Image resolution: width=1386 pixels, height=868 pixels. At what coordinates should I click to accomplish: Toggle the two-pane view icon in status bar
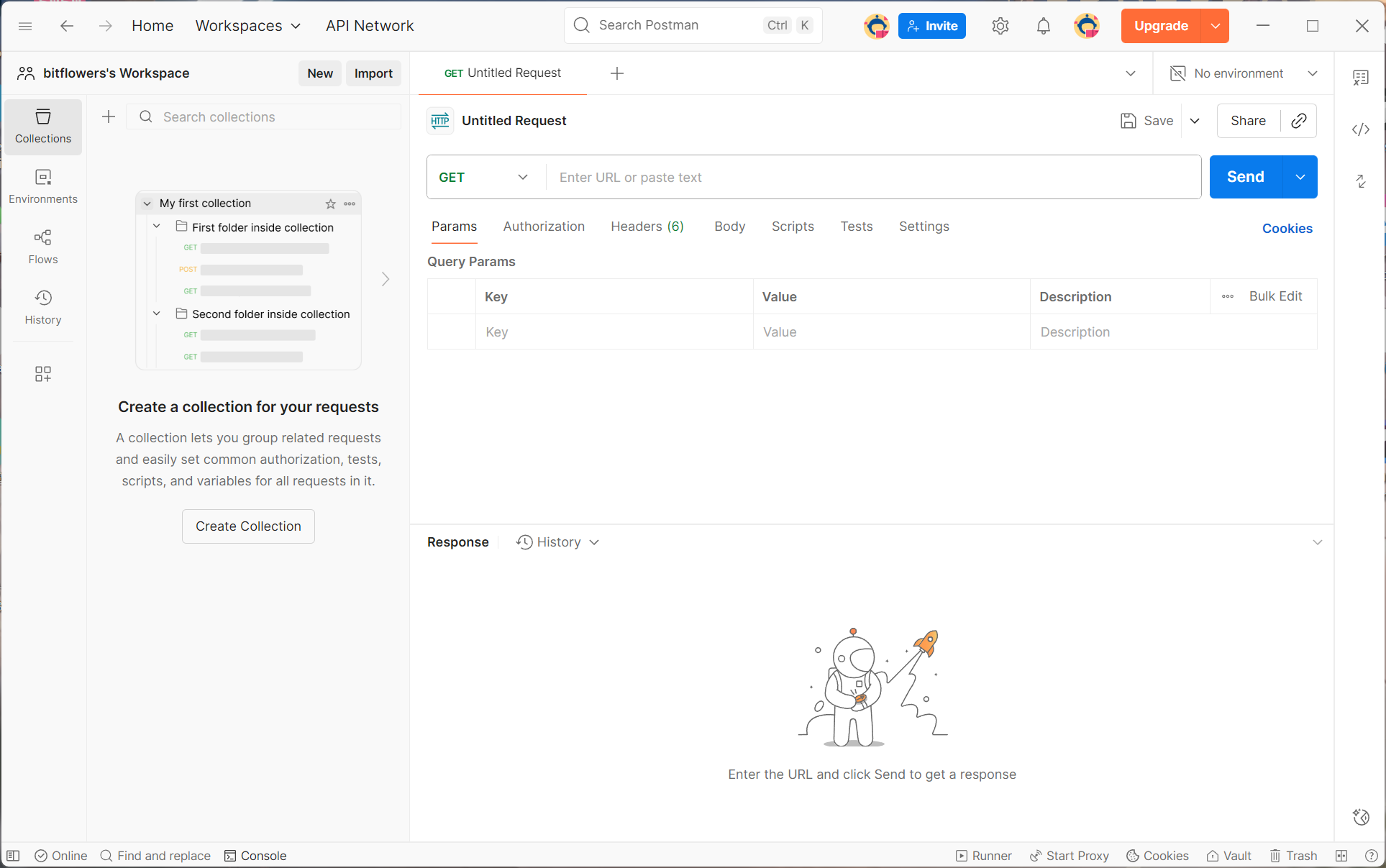1341,856
